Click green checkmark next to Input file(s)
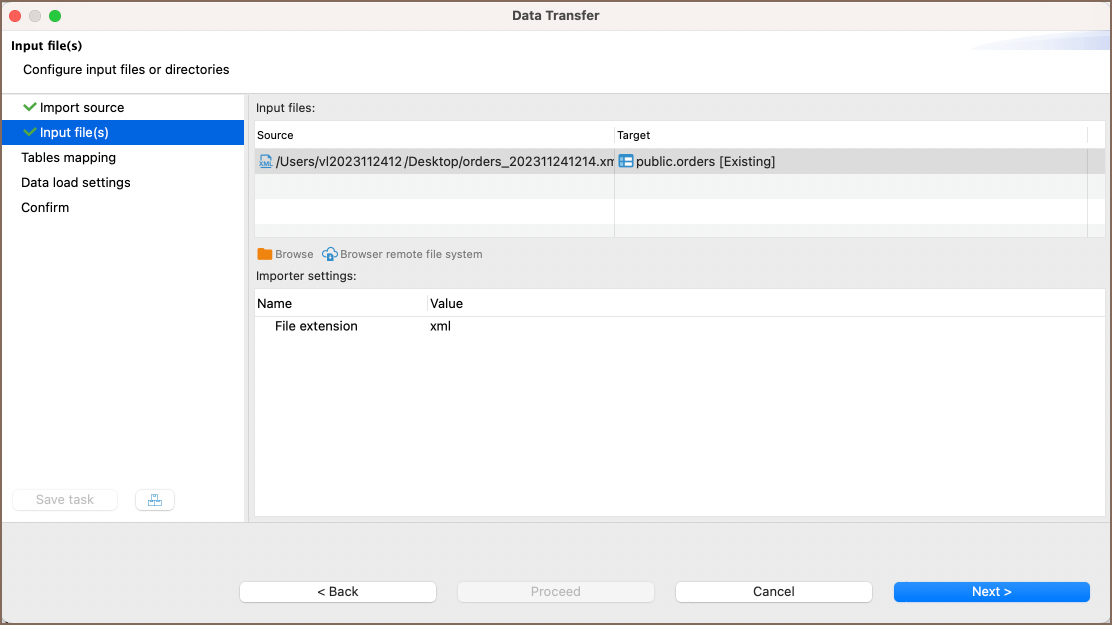Image resolution: width=1112 pixels, height=625 pixels. pos(29,132)
